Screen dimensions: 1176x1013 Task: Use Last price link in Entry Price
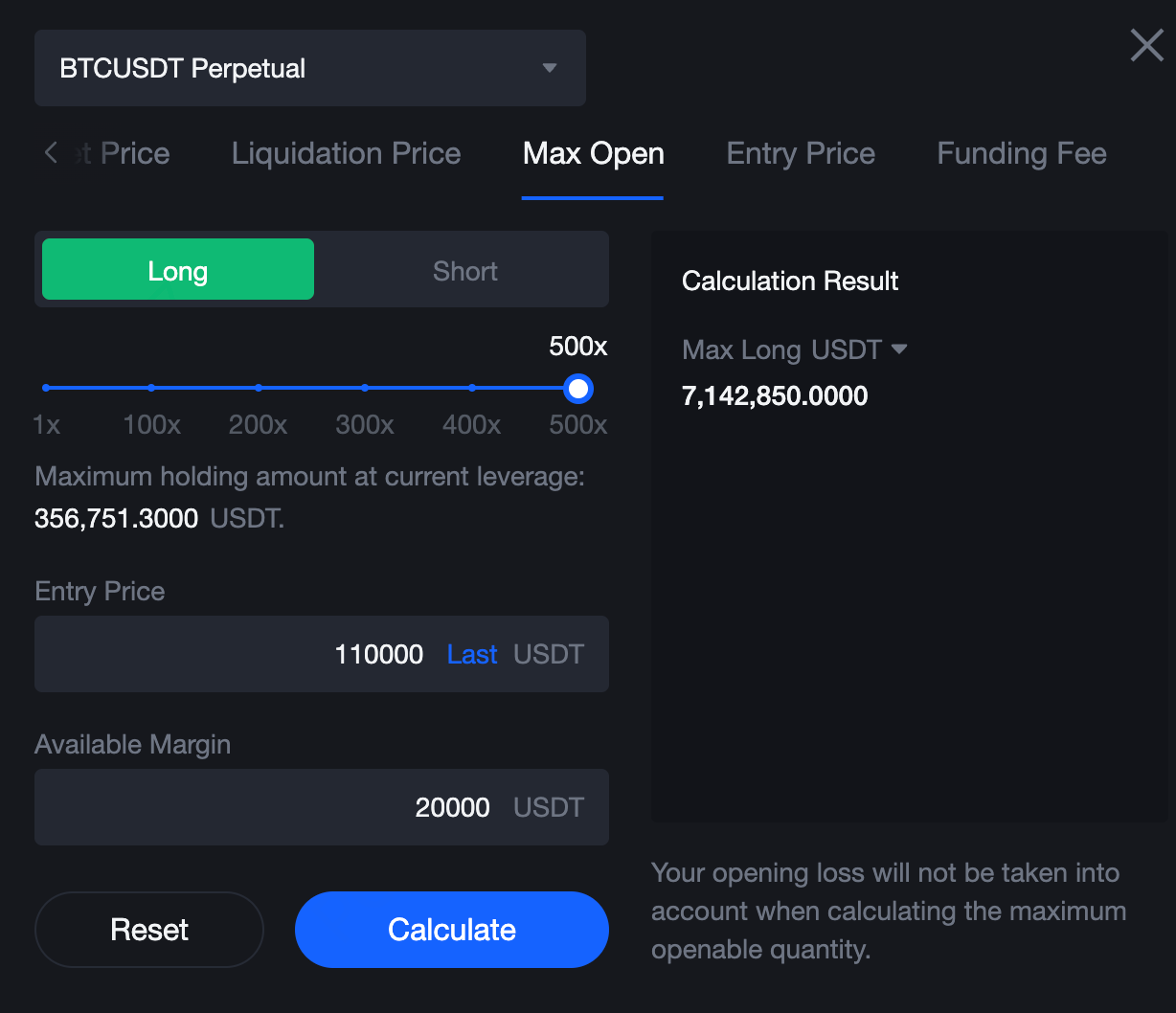[472, 655]
